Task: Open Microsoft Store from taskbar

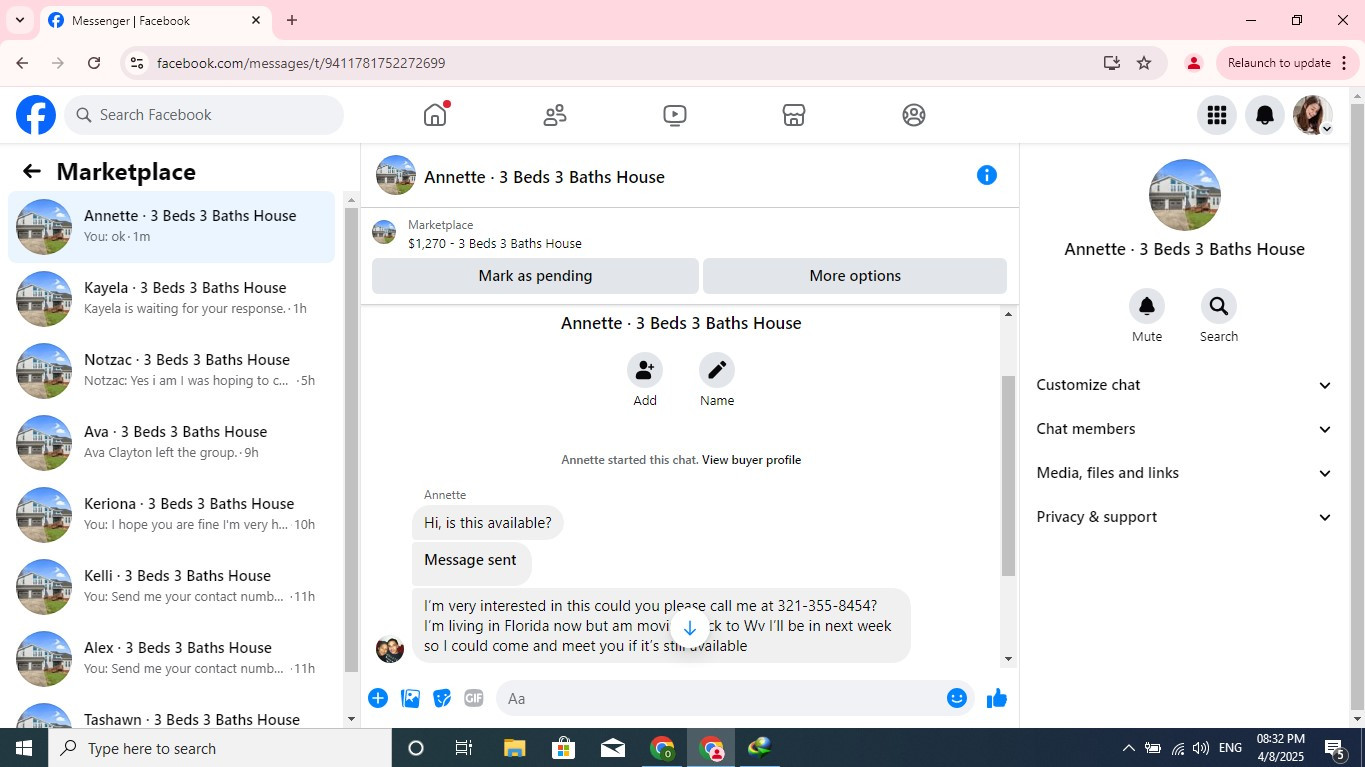Action: pos(564,748)
